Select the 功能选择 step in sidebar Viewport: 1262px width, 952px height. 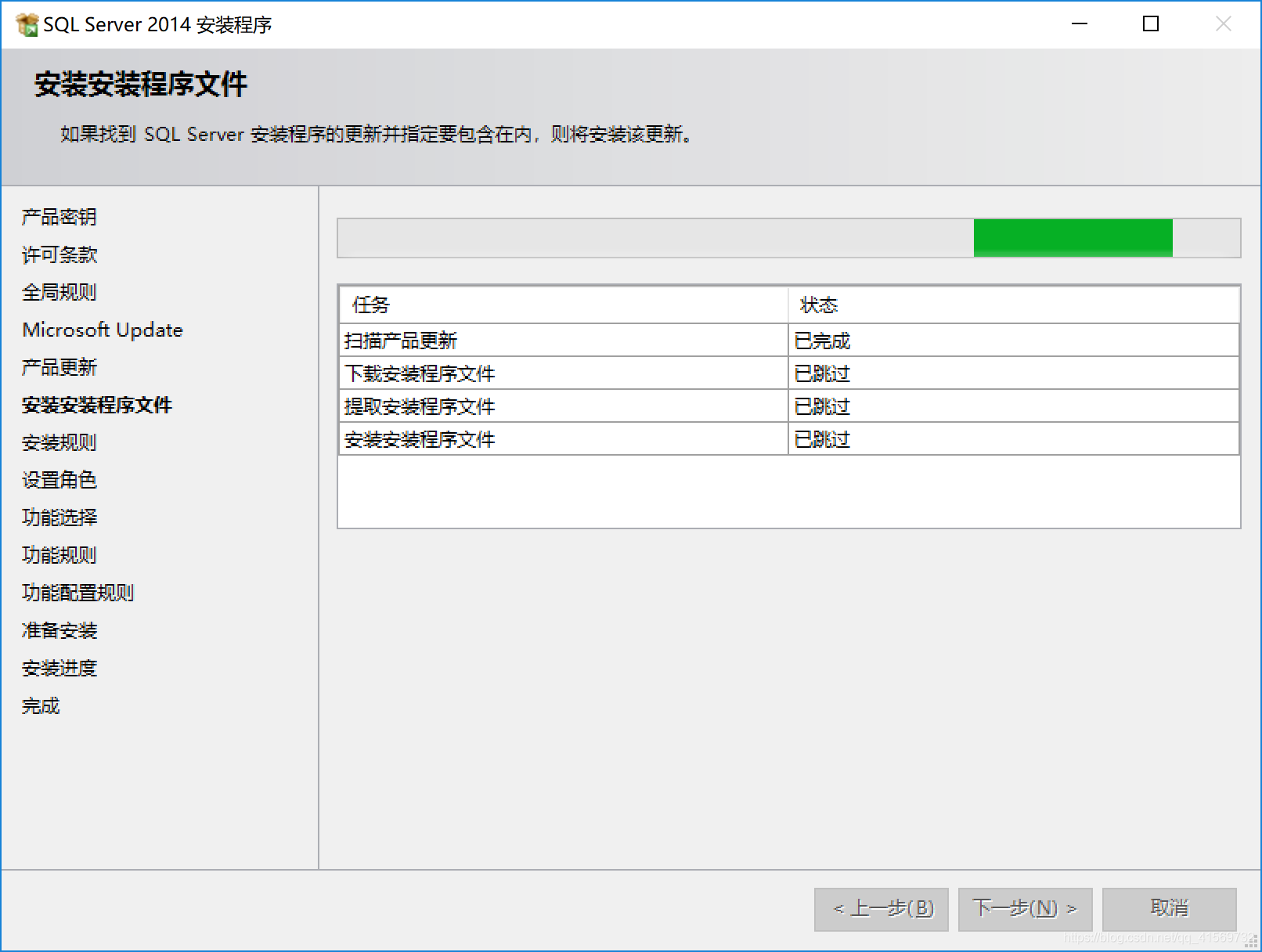tap(59, 517)
